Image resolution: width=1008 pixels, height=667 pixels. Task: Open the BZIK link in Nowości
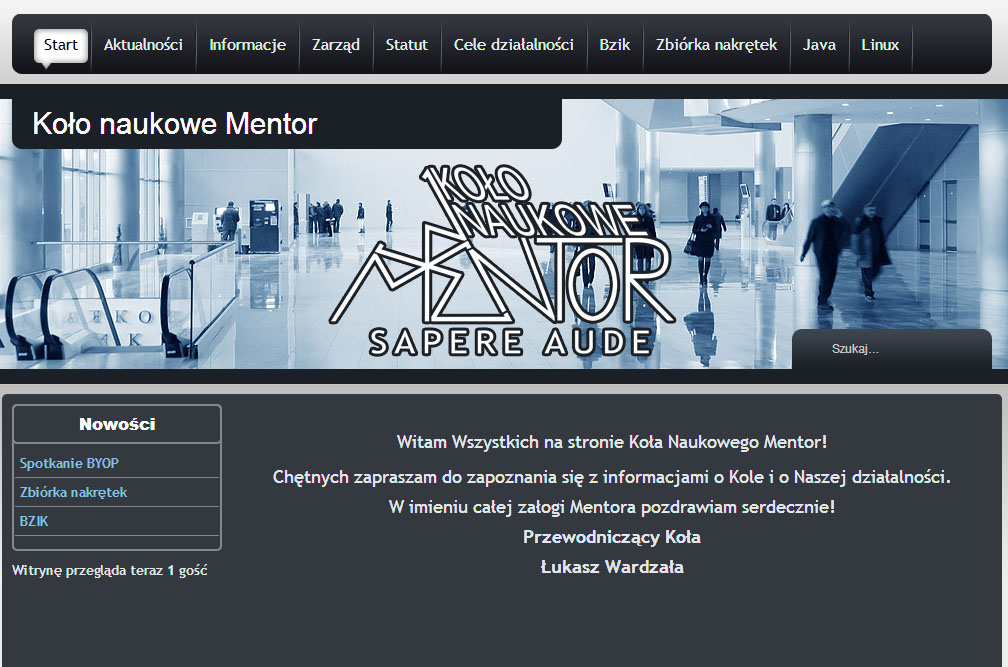[33, 521]
